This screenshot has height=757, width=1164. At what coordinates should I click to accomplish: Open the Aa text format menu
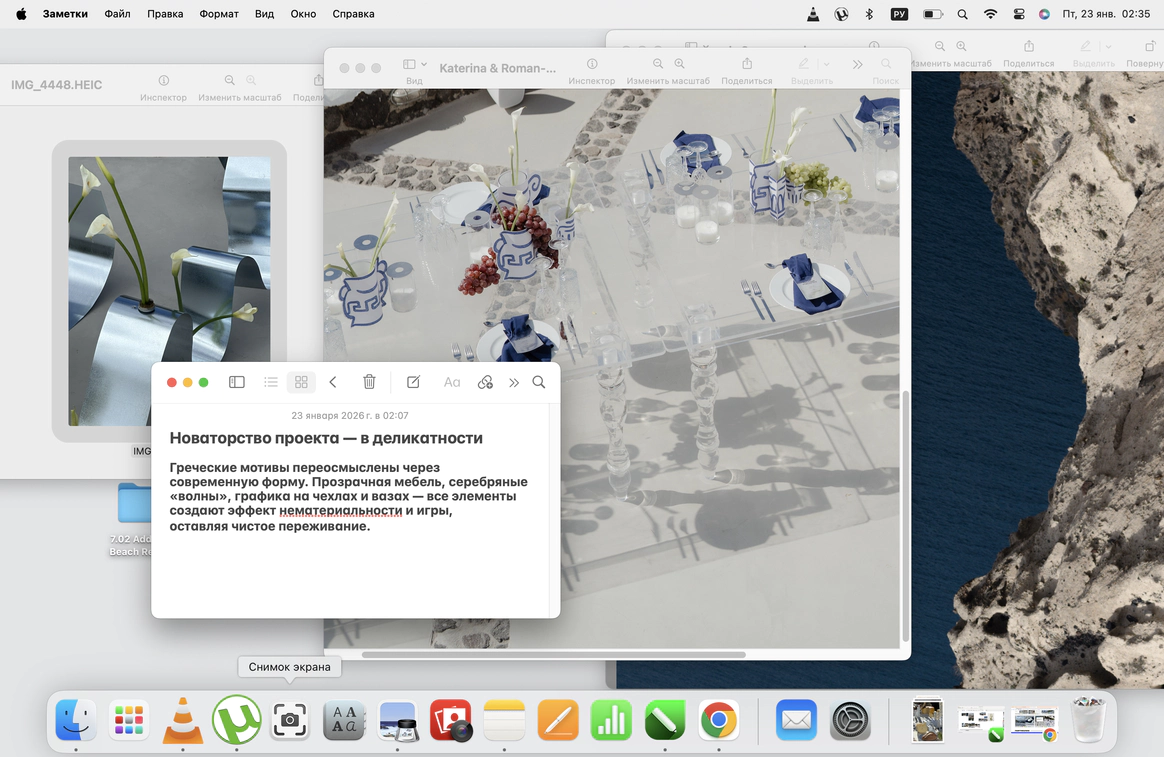tap(452, 382)
